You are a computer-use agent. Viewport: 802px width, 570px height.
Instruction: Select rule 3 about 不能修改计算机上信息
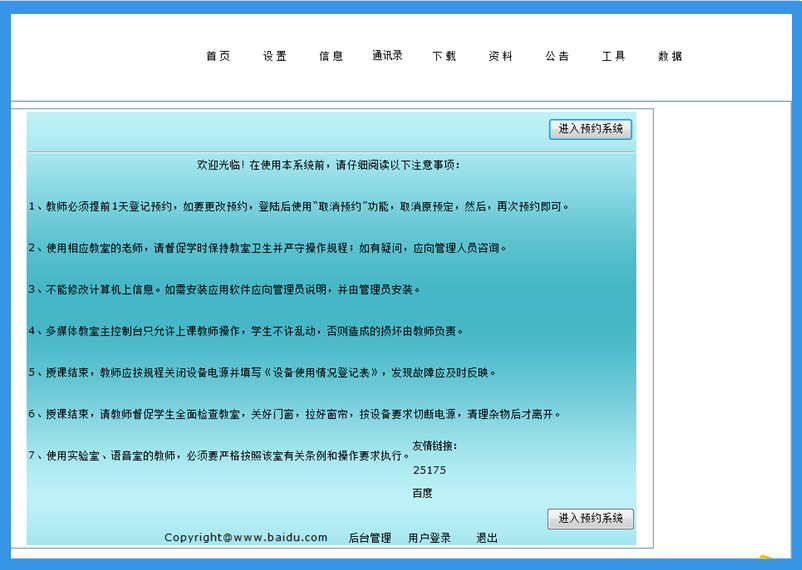pos(225,290)
